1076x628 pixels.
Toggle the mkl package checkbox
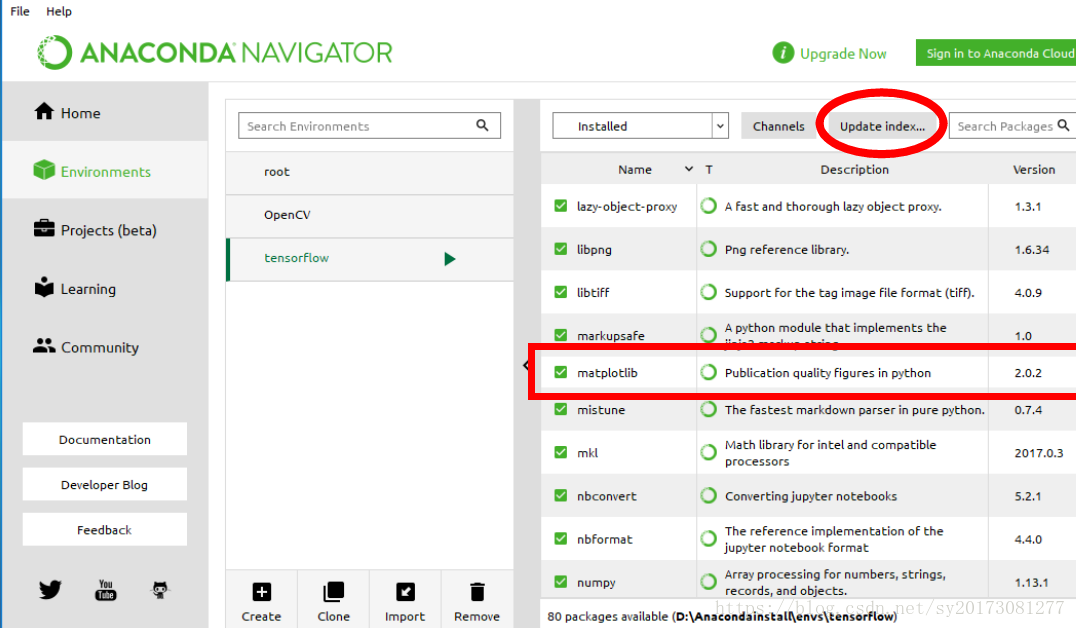pyautogui.click(x=561, y=452)
